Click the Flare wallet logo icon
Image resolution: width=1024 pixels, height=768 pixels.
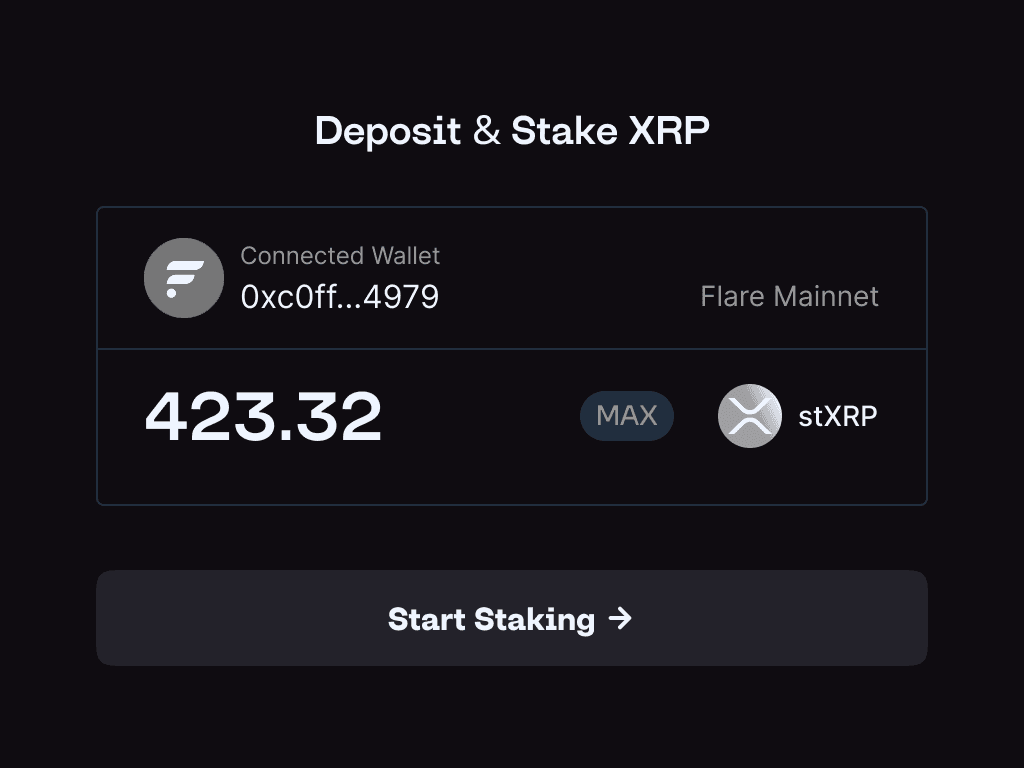pyautogui.click(x=184, y=278)
